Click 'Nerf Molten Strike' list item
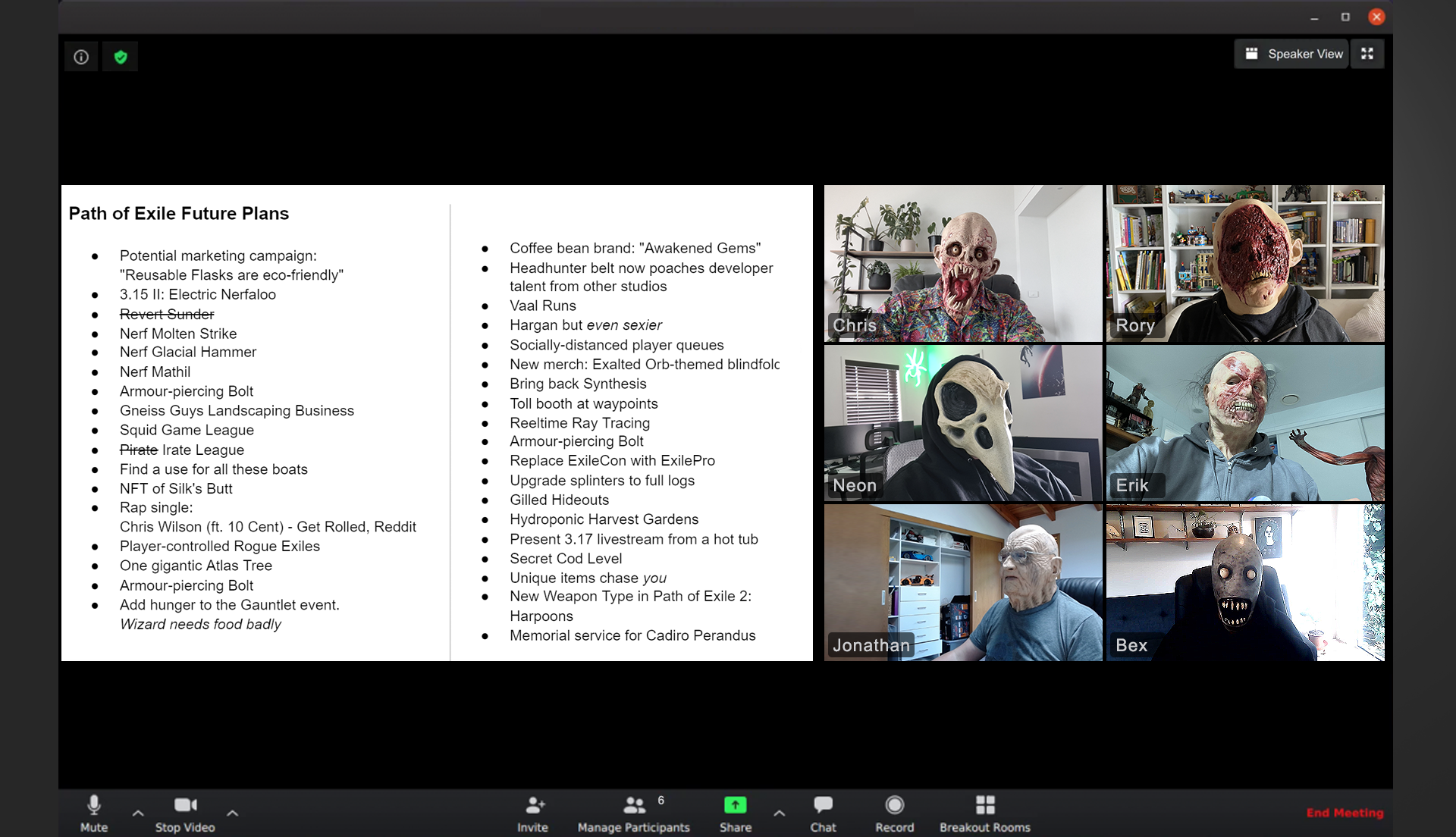Image resolution: width=1456 pixels, height=837 pixels. coord(178,334)
